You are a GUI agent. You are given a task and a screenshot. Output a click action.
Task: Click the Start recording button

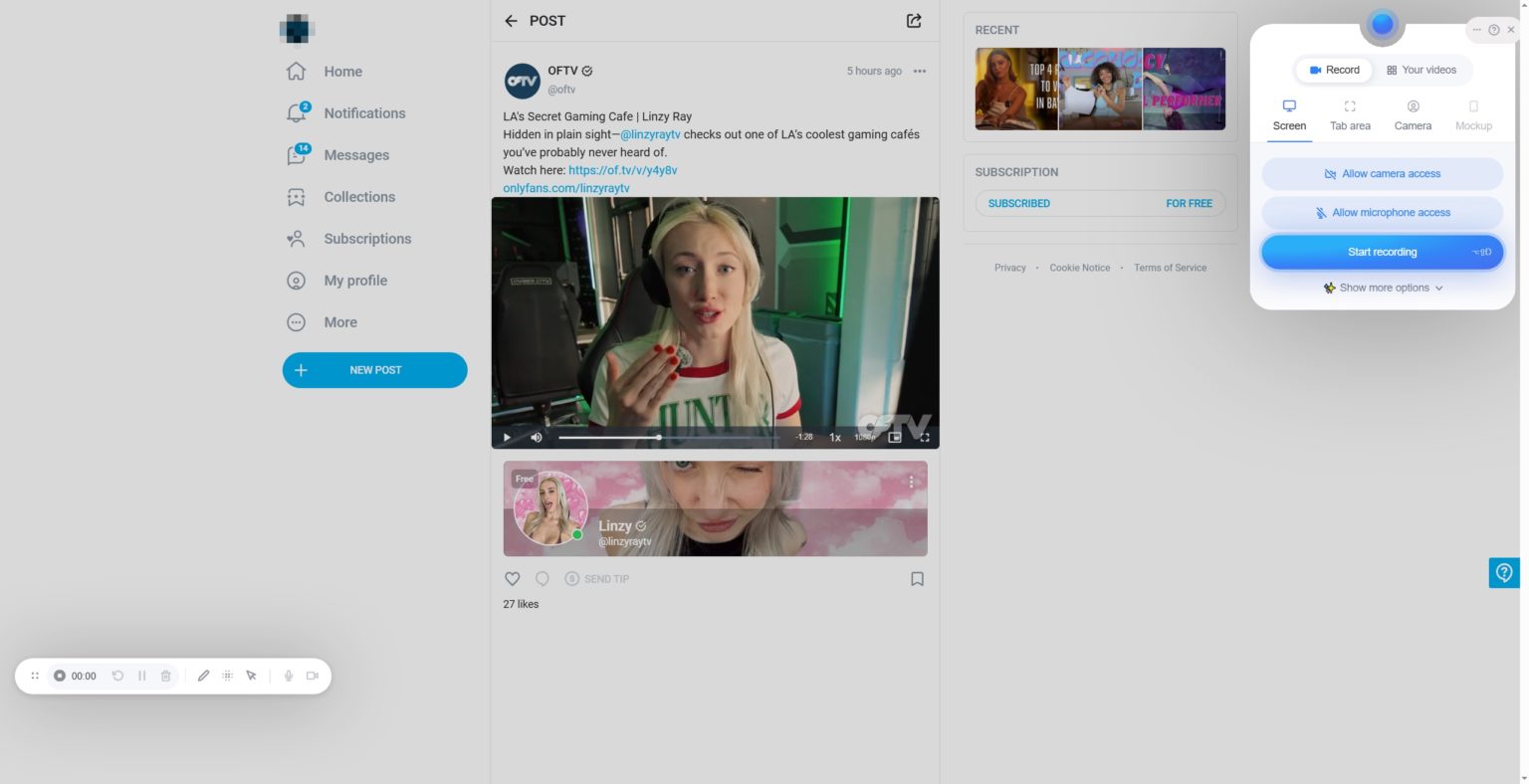(x=1382, y=251)
